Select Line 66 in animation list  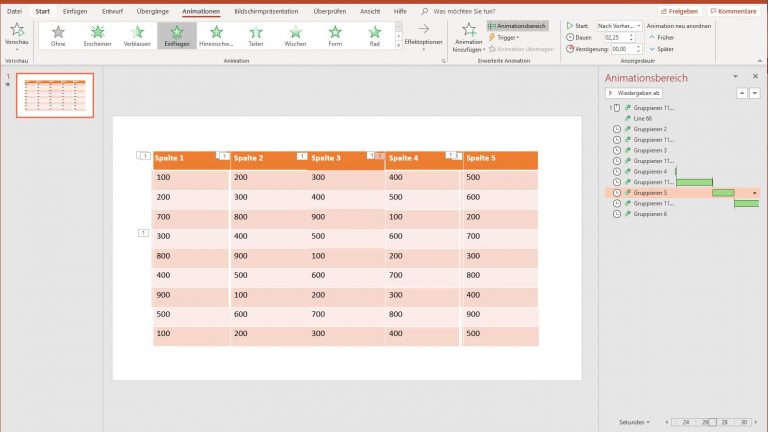(x=642, y=119)
